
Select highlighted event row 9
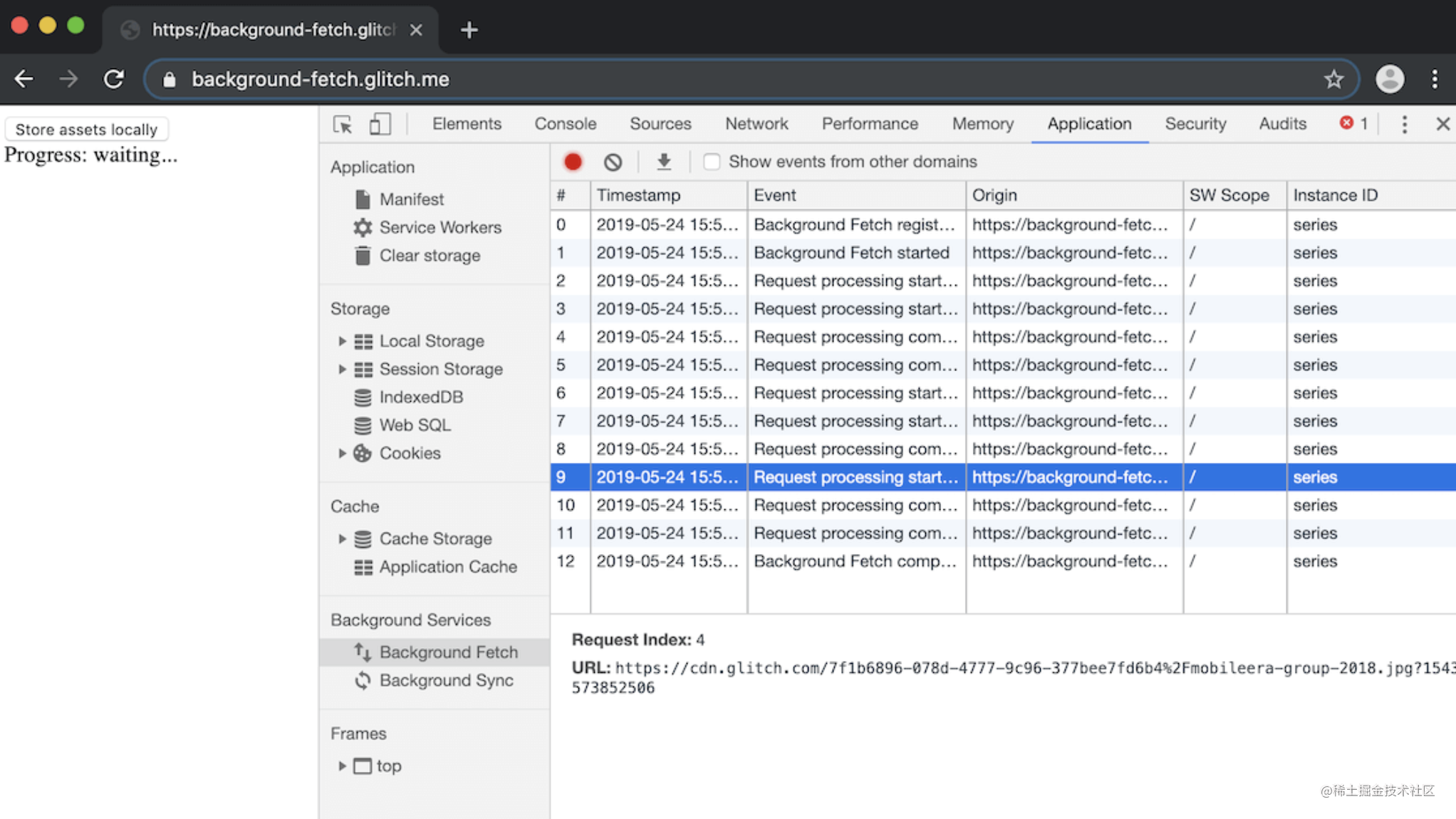coord(1003,477)
